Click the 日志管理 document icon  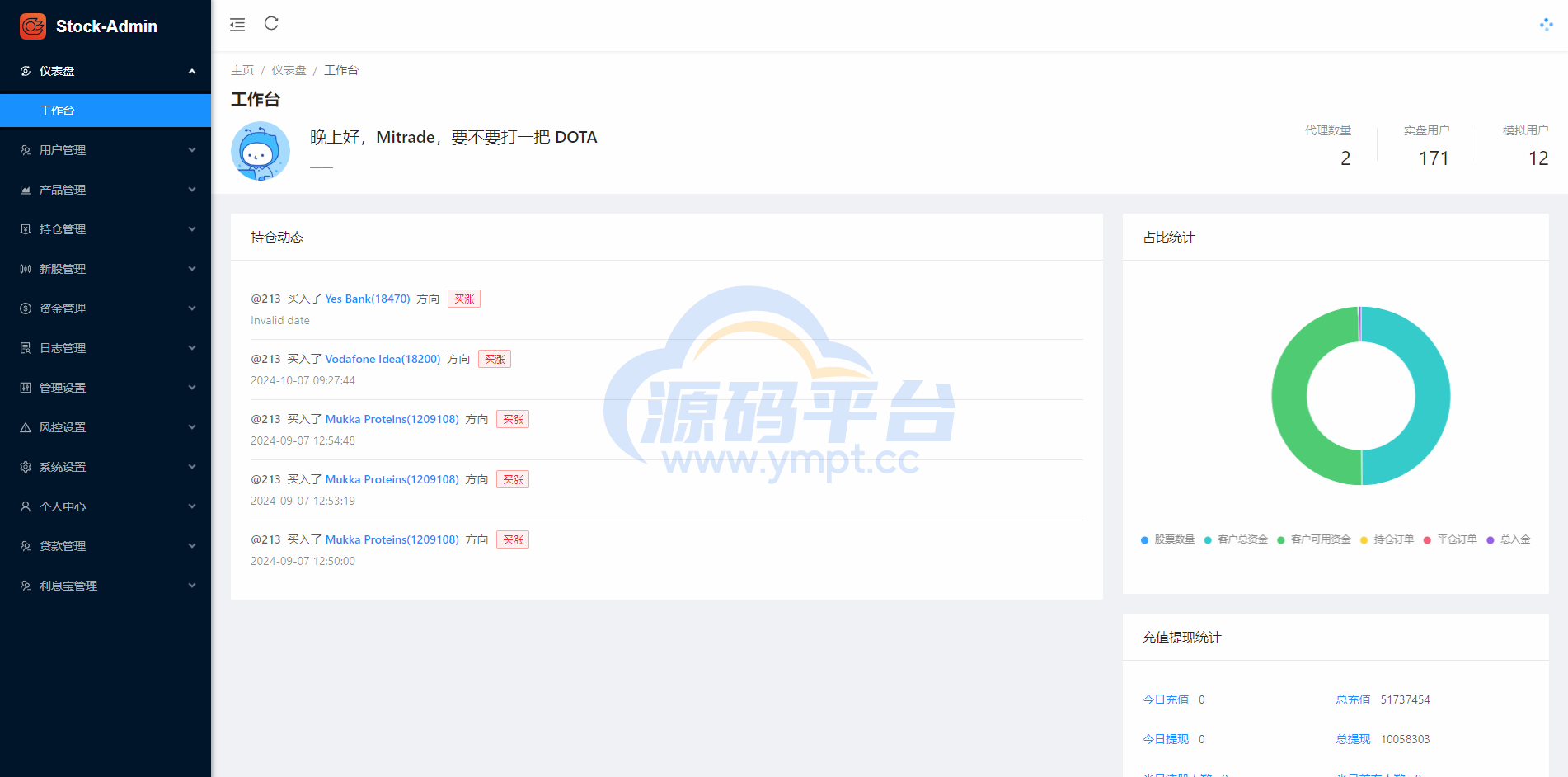click(x=26, y=348)
